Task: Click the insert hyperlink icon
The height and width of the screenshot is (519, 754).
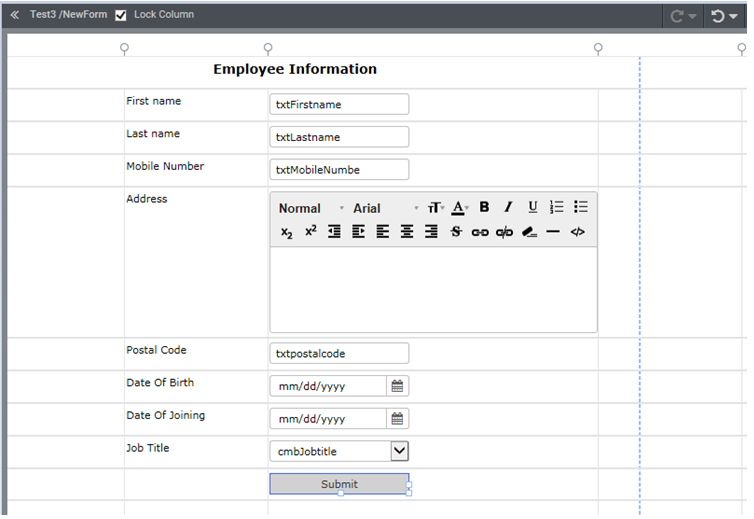Action: coord(480,232)
